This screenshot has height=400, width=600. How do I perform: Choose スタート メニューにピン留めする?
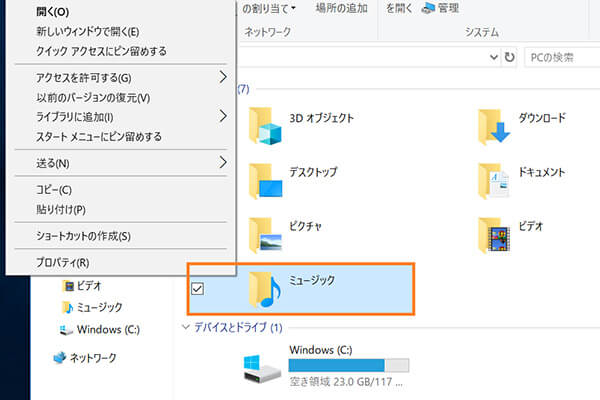coord(99,136)
